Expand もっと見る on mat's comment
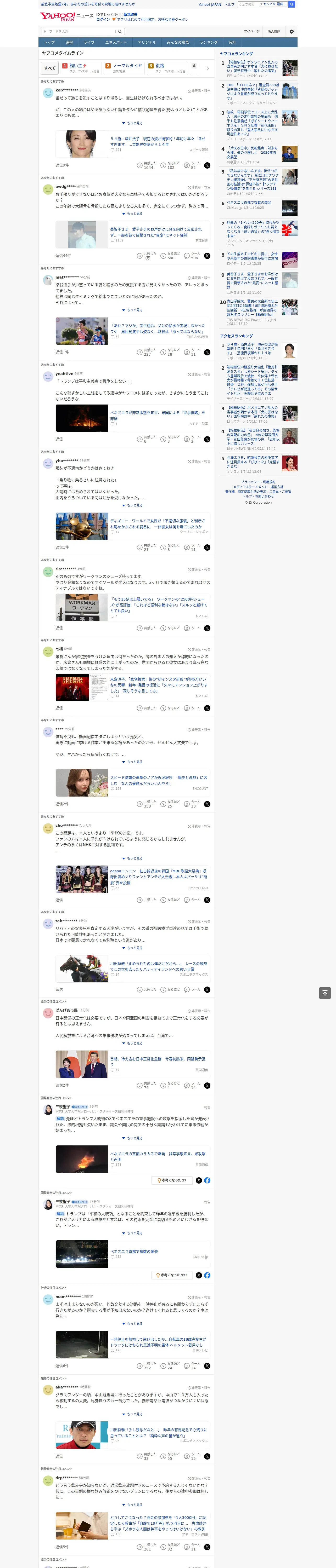Image resolution: width=336 pixels, height=1568 pixels. tap(132, 310)
